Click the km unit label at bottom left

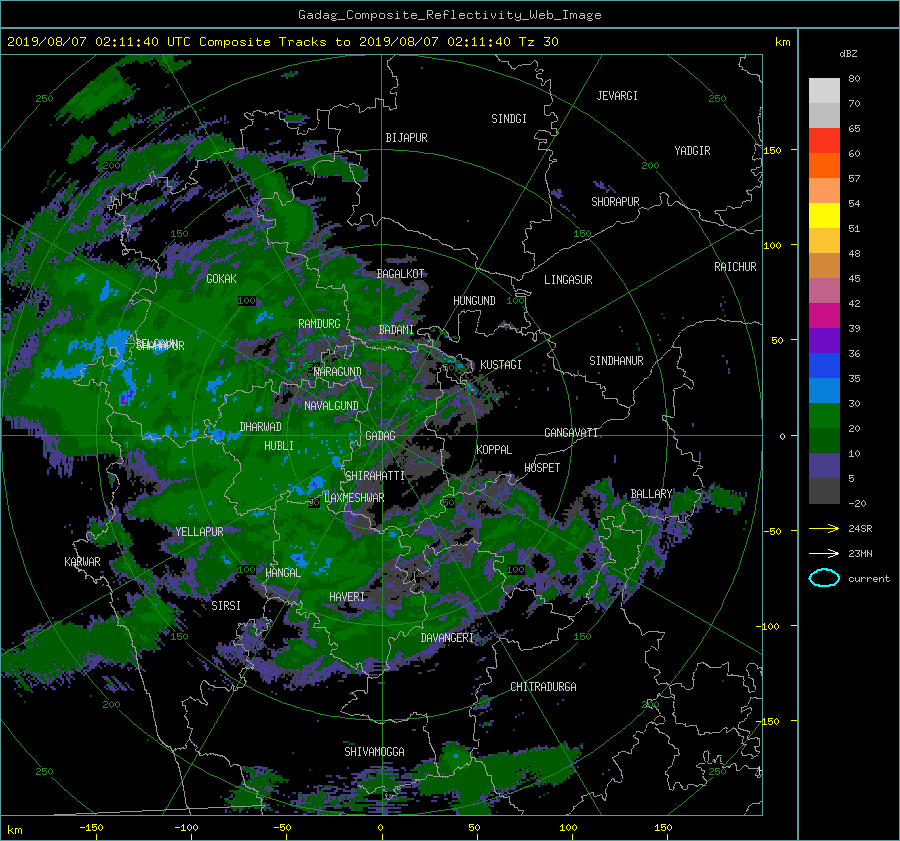(14, 830)
